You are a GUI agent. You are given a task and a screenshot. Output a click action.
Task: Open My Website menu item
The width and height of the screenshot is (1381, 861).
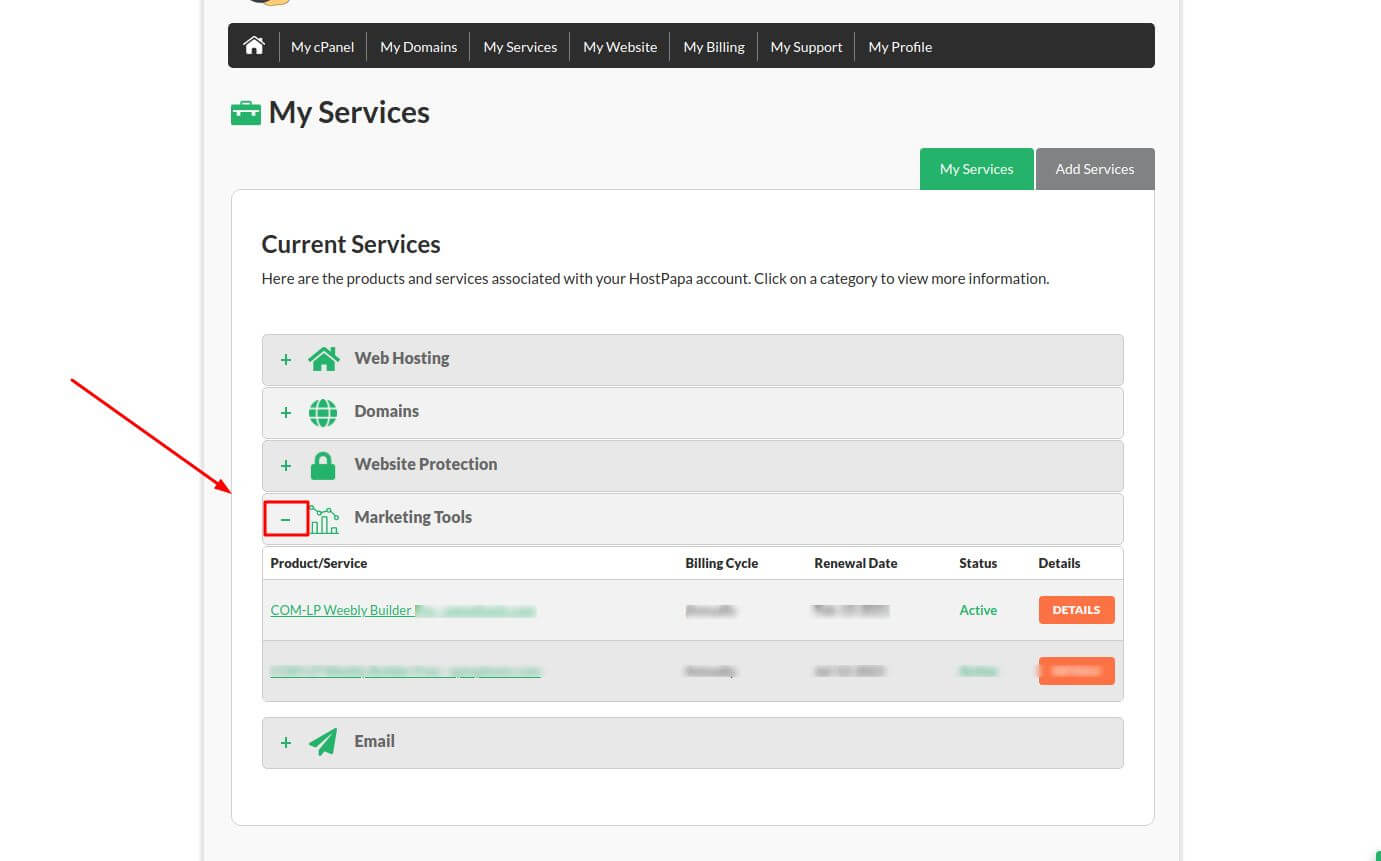(x=620, y=47)
